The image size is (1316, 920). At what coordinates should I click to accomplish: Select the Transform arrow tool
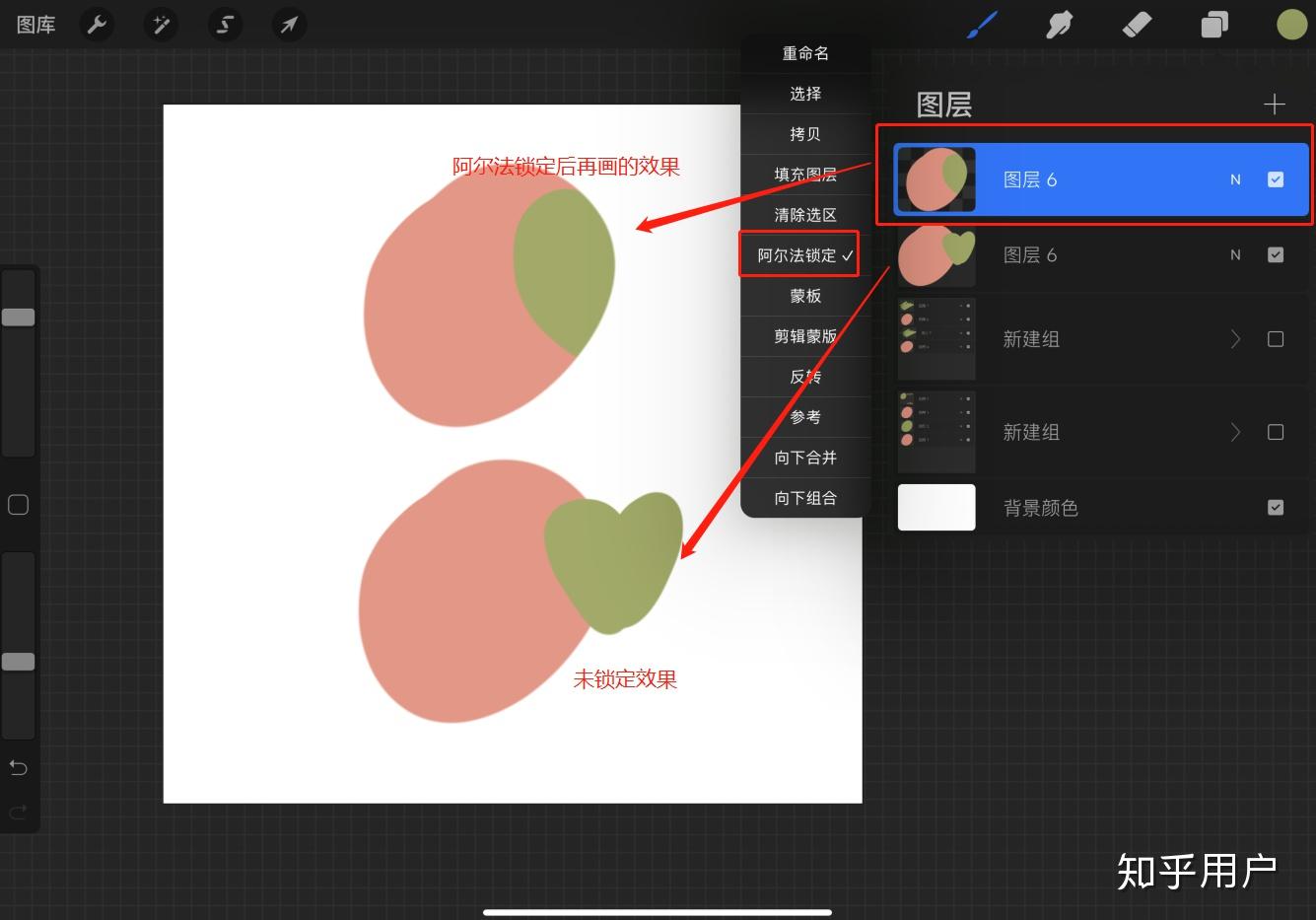tap(289, 24)
